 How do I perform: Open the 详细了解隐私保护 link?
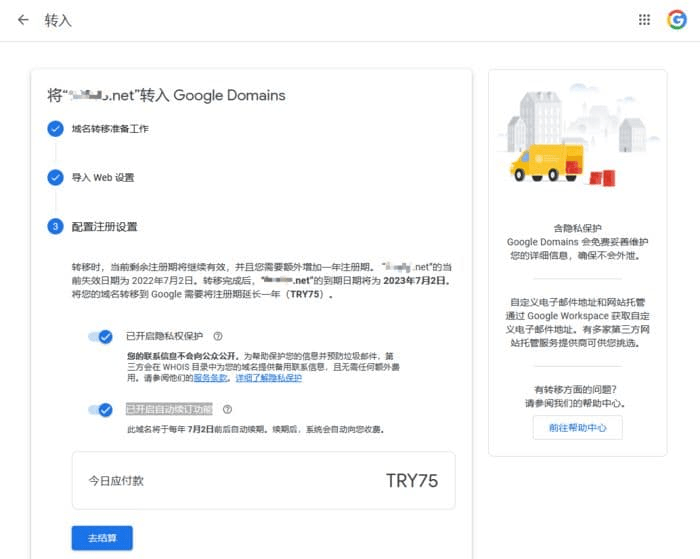click(267, 379)
